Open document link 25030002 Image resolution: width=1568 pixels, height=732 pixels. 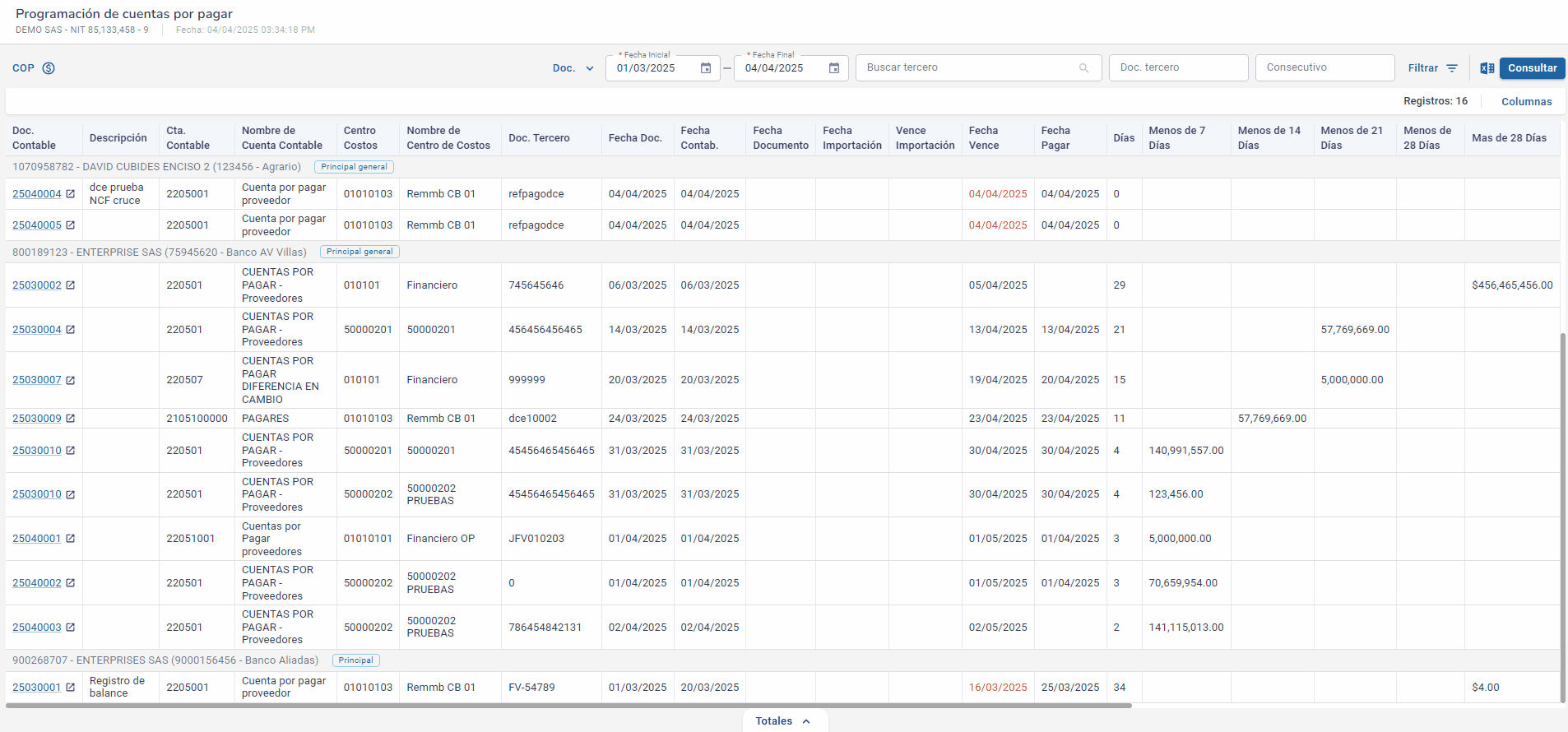[37, 285]
